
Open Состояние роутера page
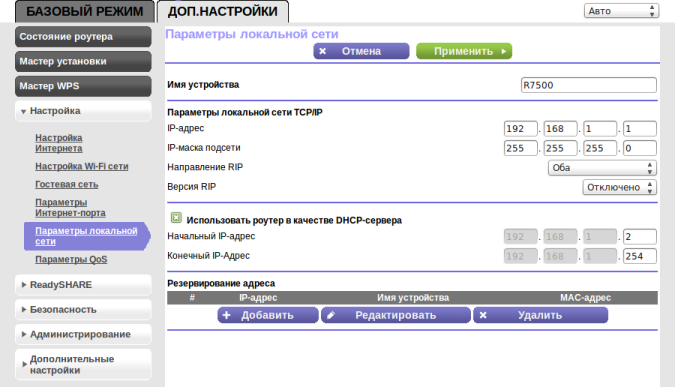point(83,37)
